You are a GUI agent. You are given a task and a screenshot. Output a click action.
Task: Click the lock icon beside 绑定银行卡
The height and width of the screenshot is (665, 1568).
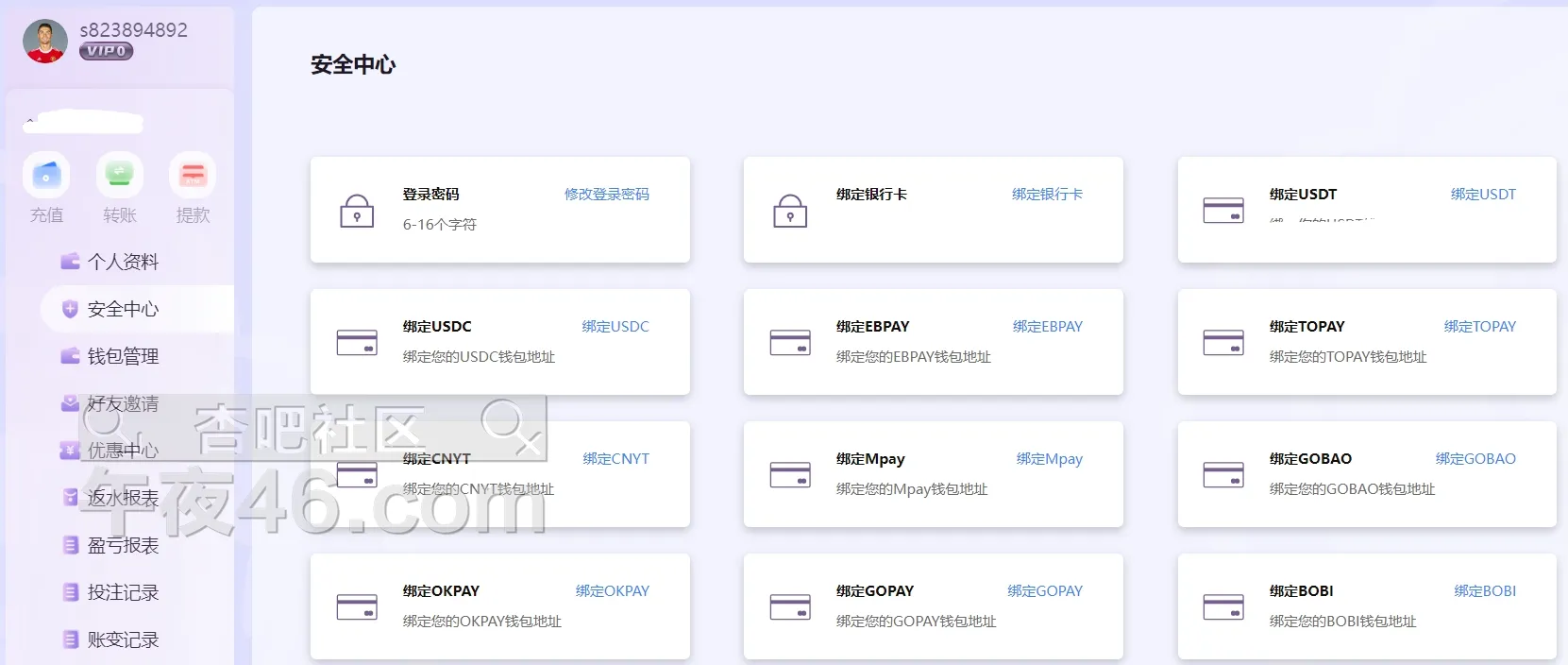point(790,211)
